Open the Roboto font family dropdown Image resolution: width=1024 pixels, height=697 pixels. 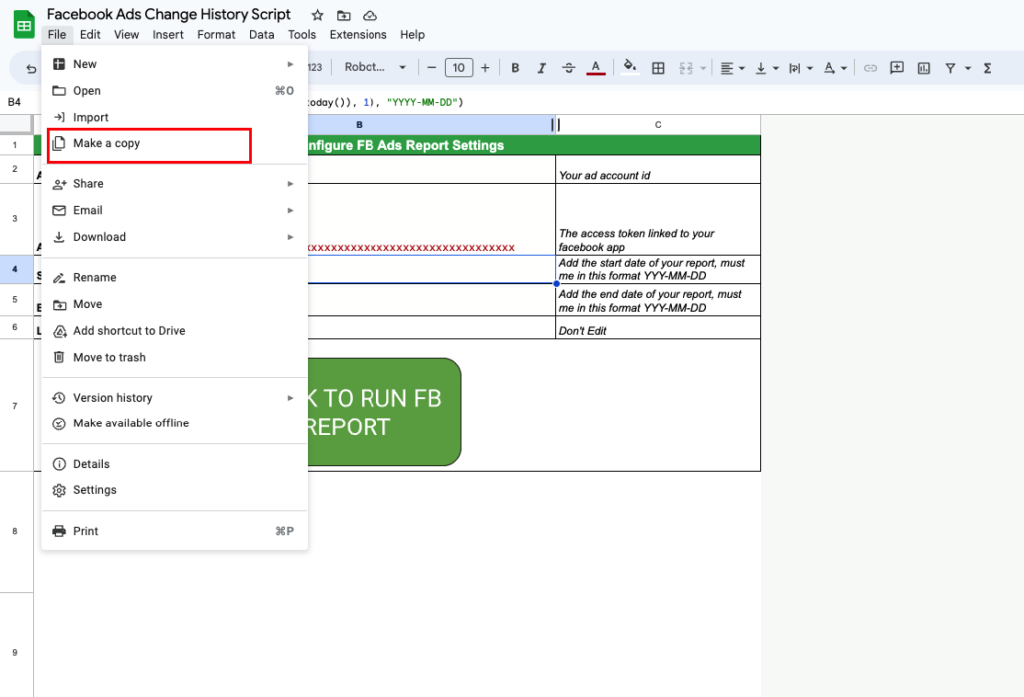pyautogui.click(x=375, y=67)
